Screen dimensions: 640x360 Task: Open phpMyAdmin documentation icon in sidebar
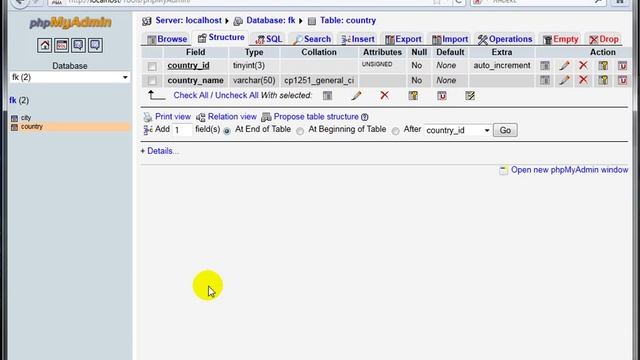(78, 45)
